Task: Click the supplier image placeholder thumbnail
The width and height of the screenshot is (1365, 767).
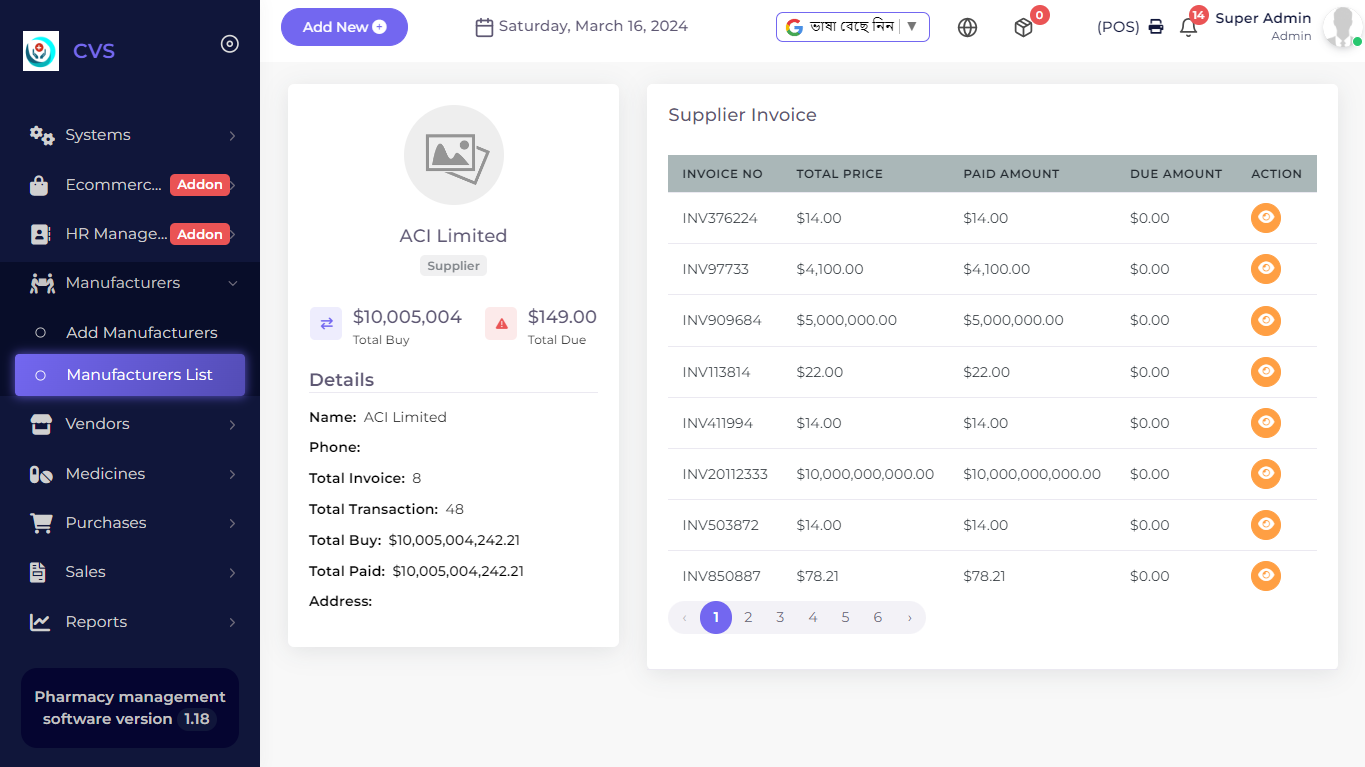Action: point(454,155)
